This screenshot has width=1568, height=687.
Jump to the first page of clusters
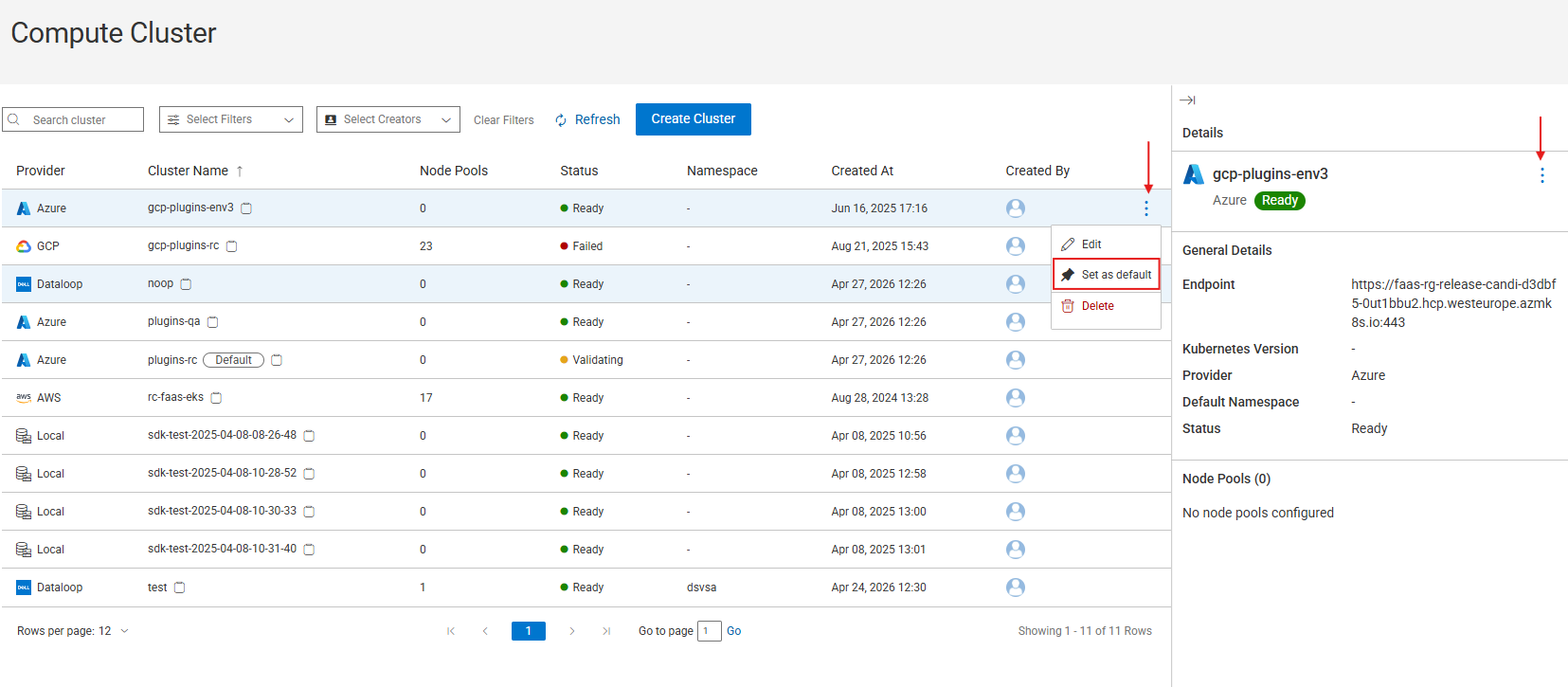point(451,631)
